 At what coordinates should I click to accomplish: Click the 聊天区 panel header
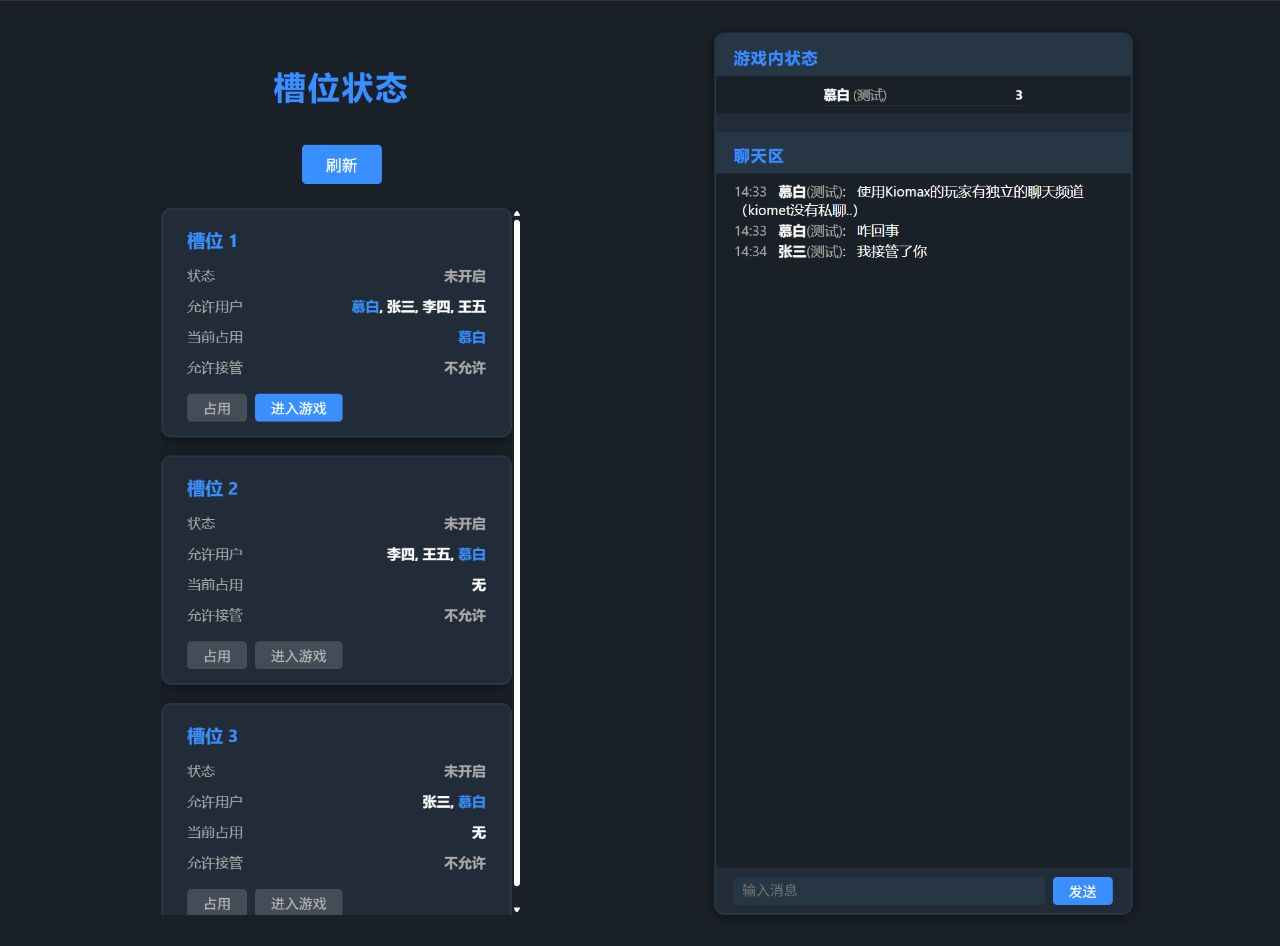(758, 156)
